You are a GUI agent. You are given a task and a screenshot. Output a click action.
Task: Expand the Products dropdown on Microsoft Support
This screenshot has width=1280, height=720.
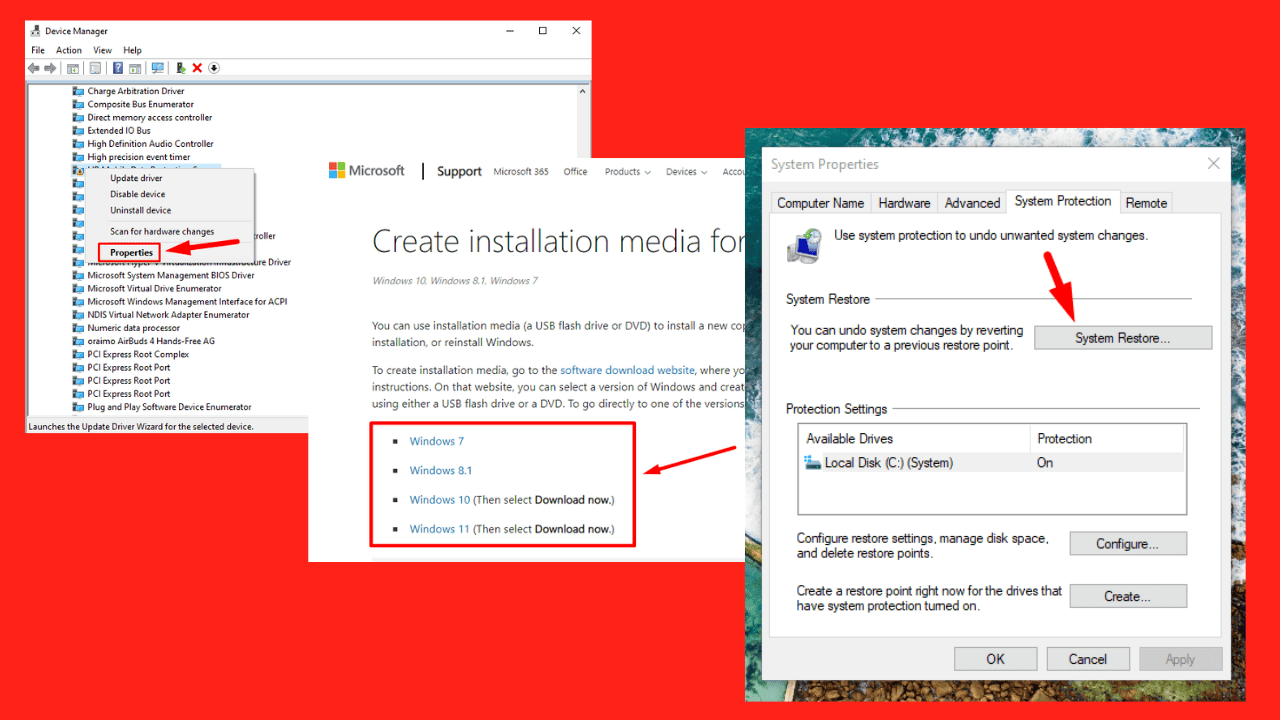tap(627, 172)
